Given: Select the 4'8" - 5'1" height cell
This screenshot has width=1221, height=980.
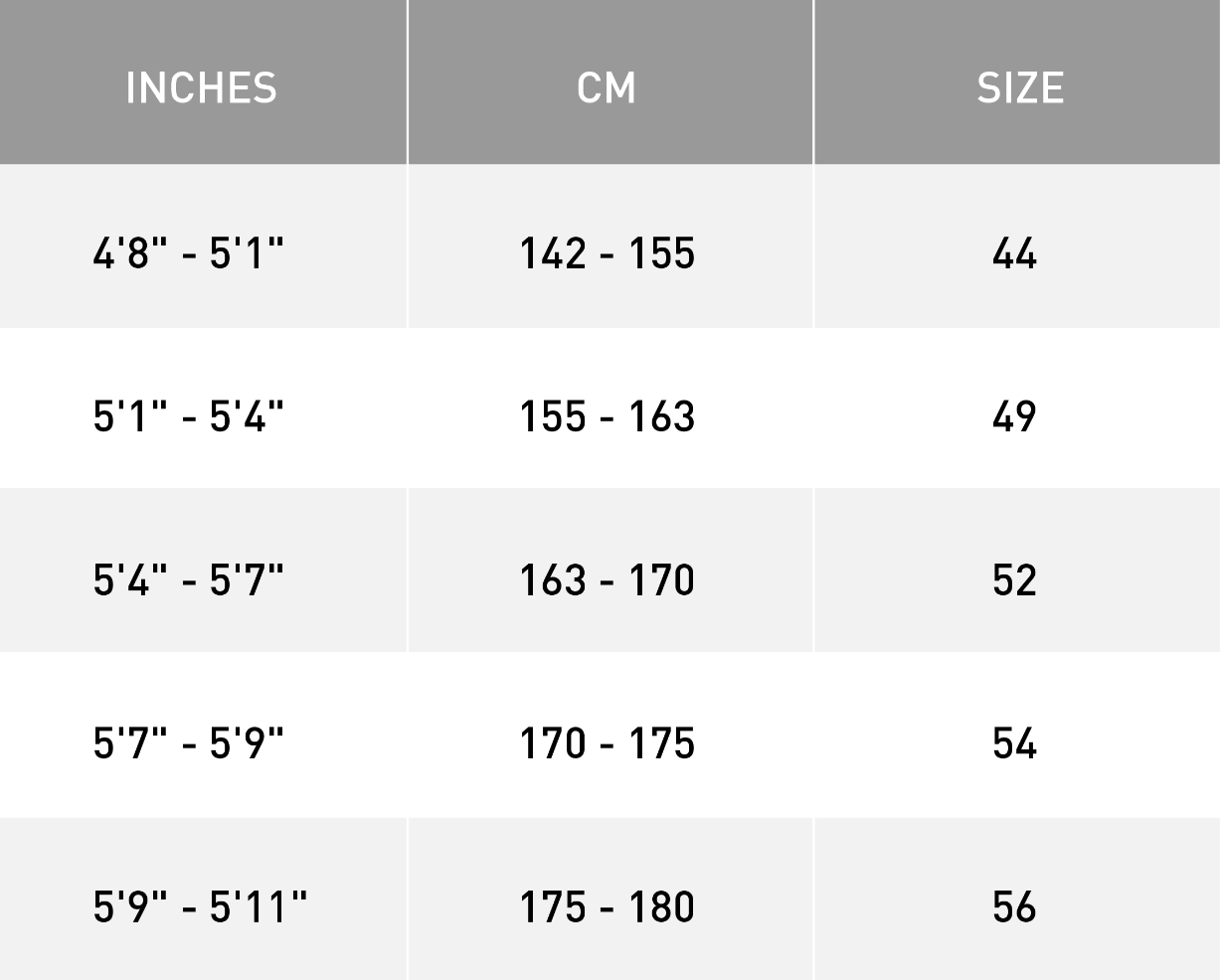Looking at the screenshot, I should click(189, 252).
